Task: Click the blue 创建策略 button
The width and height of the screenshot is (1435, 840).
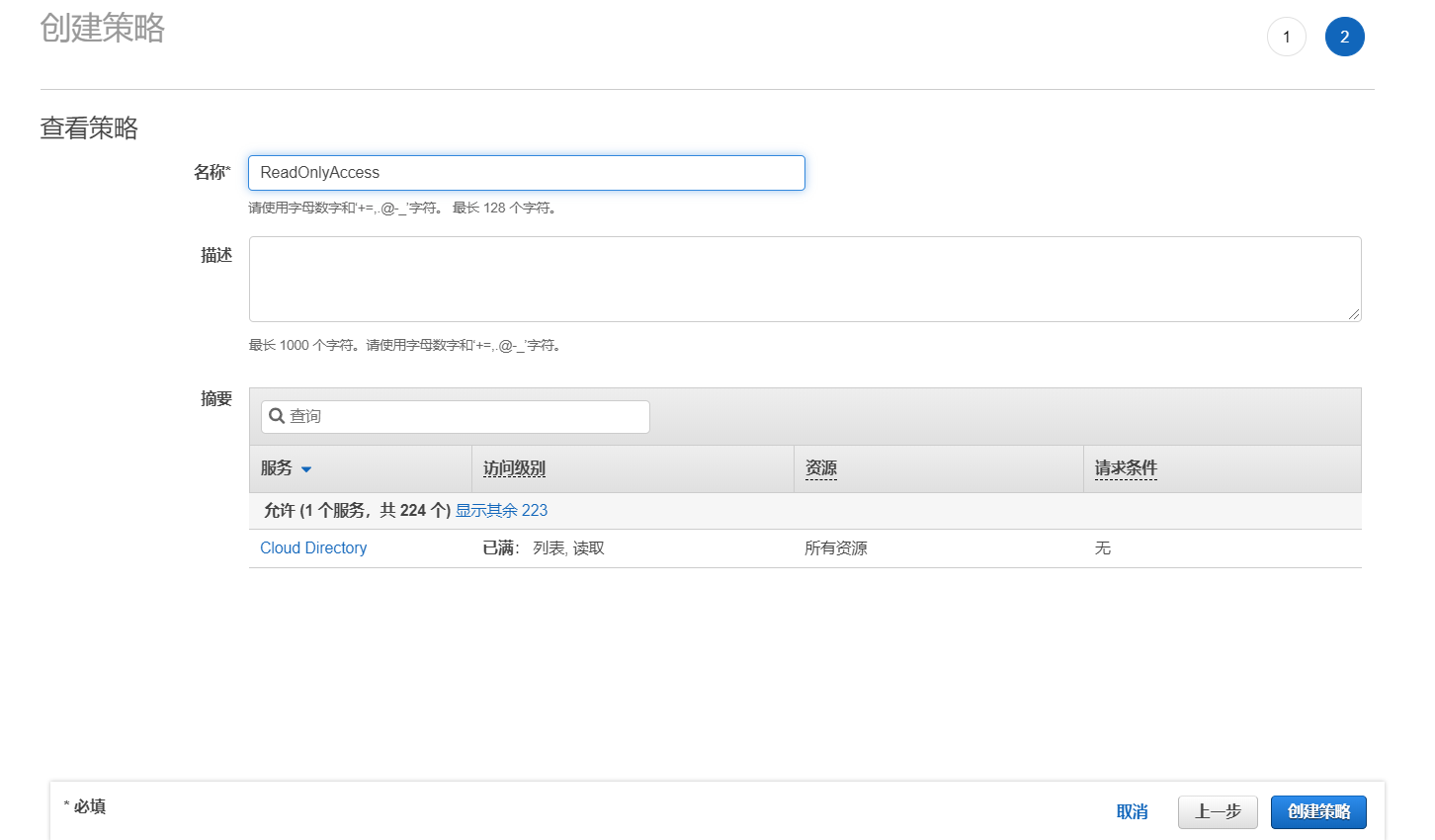Action: click(x=1318, y=812)
